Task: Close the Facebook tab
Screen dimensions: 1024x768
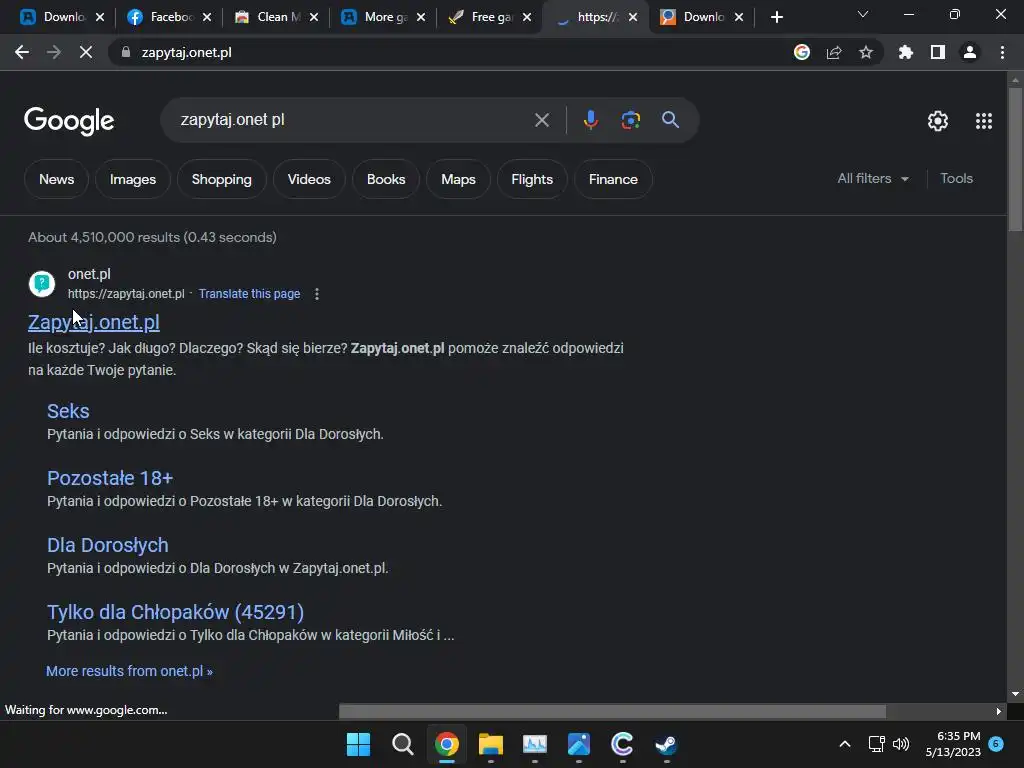Action: 207,17
